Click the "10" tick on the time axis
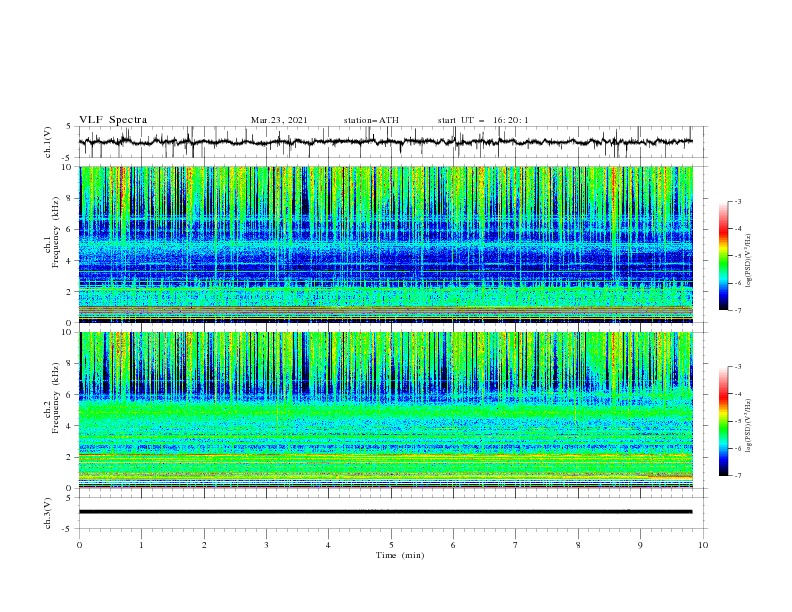Screen dimensions: 792x612 point(703,545)
